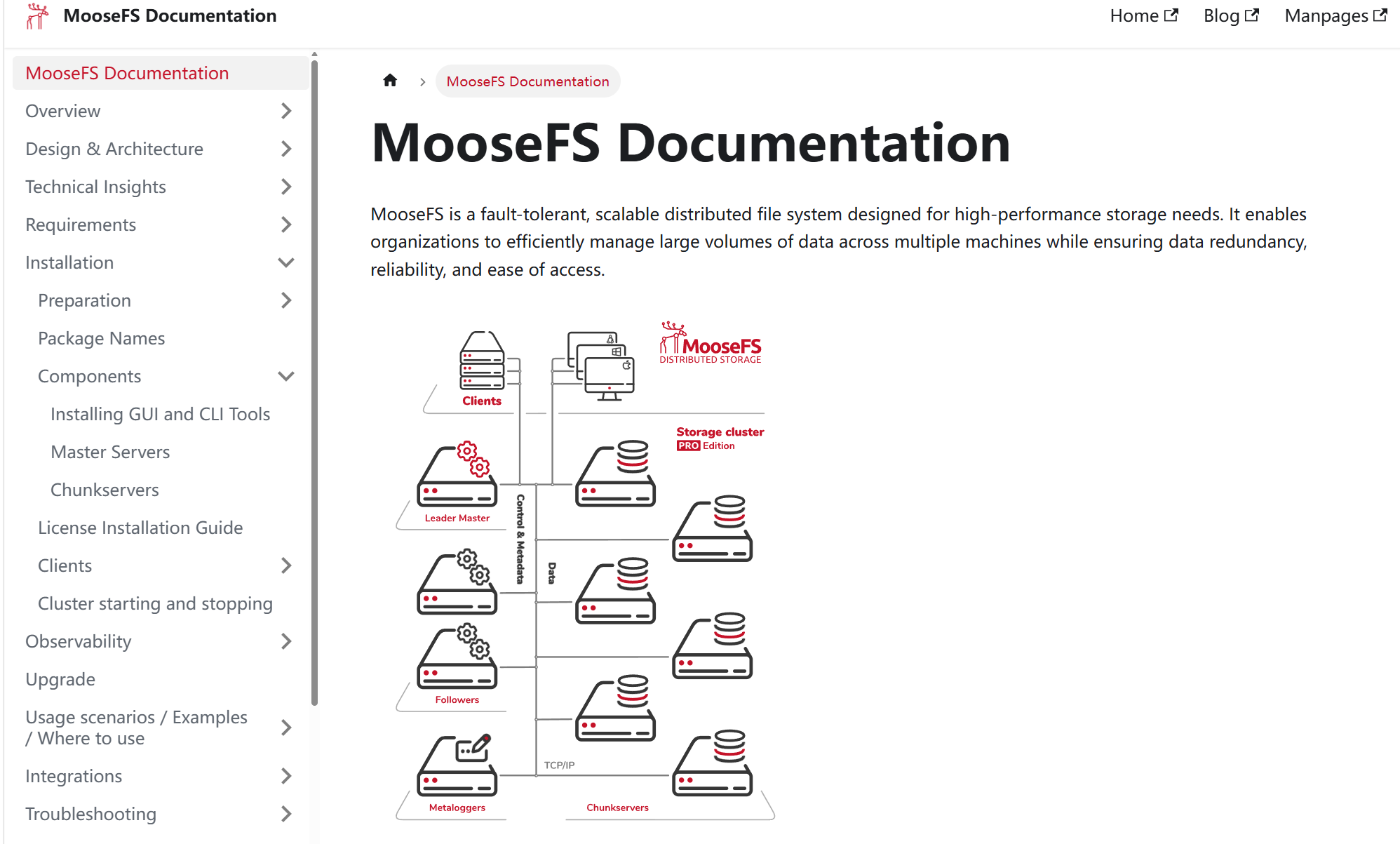Click the home breadcrumb icon
Screen dimensions: 1400x844
point(390,81)
